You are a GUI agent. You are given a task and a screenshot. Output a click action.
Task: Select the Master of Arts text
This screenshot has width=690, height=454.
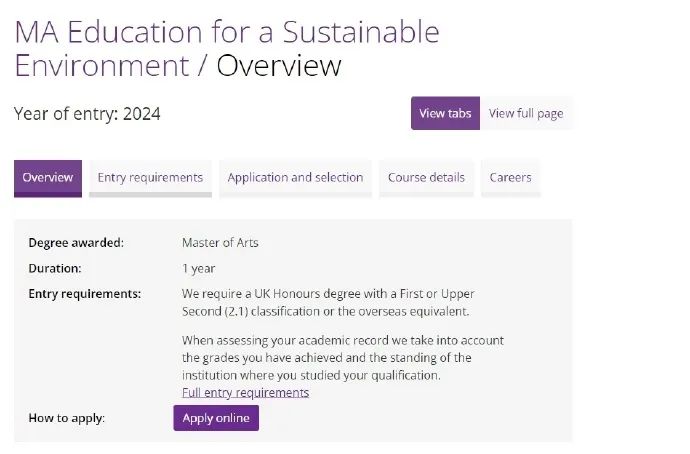220,242
